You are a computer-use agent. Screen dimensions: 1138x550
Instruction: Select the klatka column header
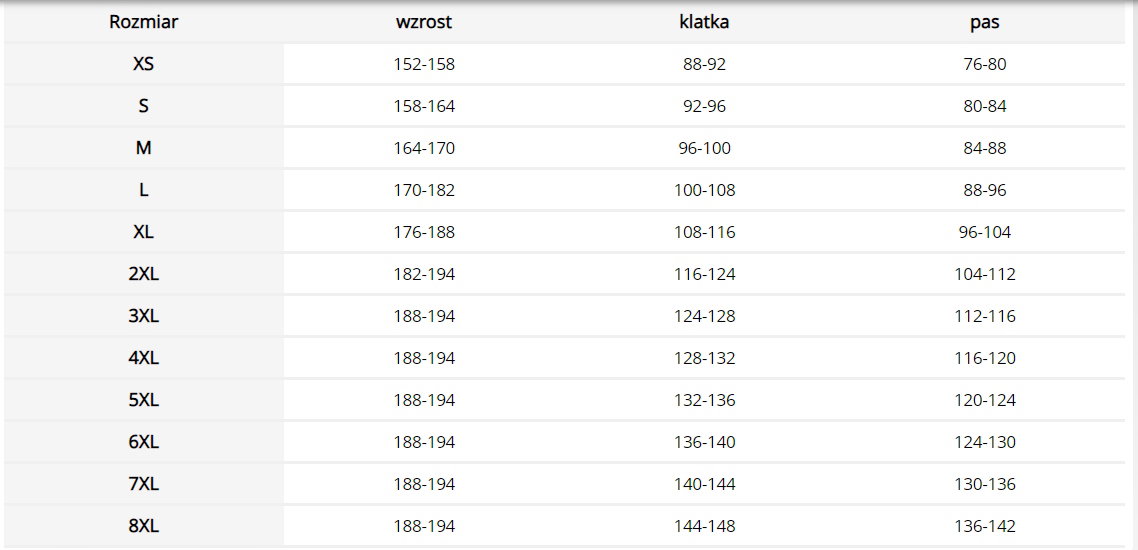pyautogui.click(x=704, y=22)
